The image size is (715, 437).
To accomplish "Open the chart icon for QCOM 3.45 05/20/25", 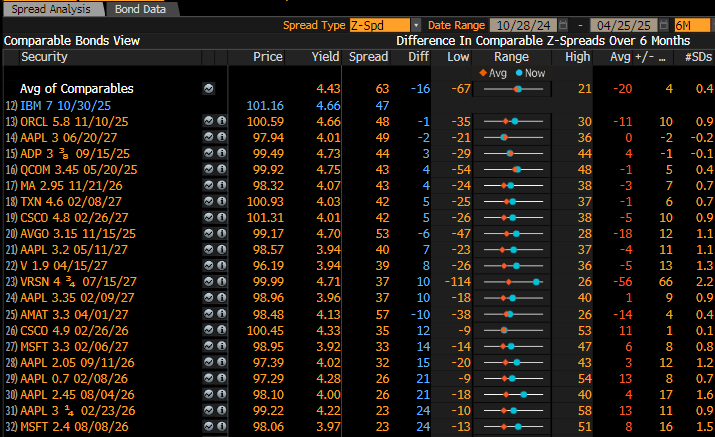I will [x=208, y=169].
